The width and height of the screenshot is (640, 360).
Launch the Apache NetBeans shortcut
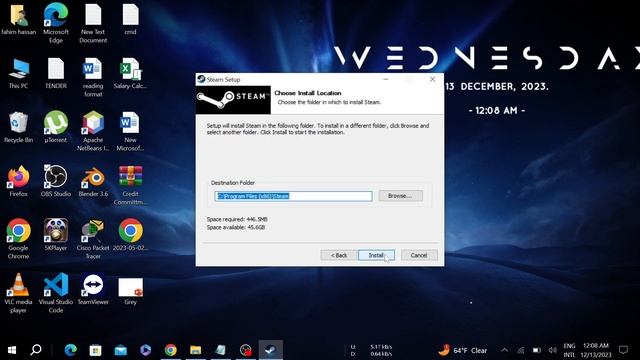93,131
